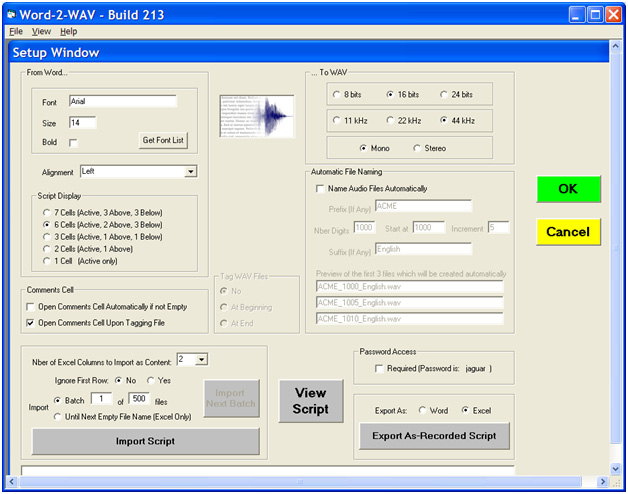Open the Alignment dropdown
Image resolution: width=628 pixels, height=494 pixels.
[190, 172]
